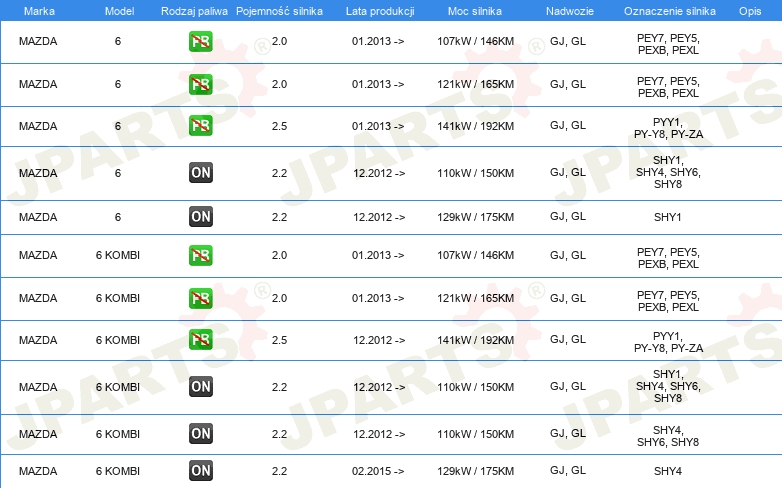Viewport: 782px width, 488px height.
Task: Select 129kW / 175KM in the Mazda 6 SHY1 row
Action: pos(475,217)
